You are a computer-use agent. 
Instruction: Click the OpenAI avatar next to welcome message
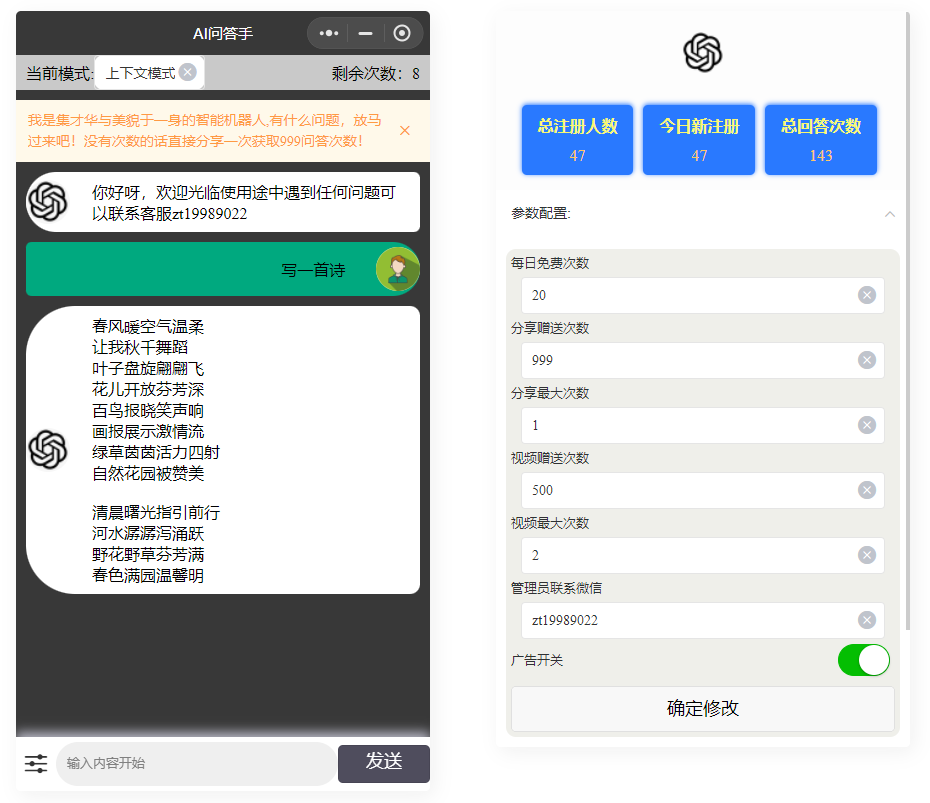tap(49, 201)
